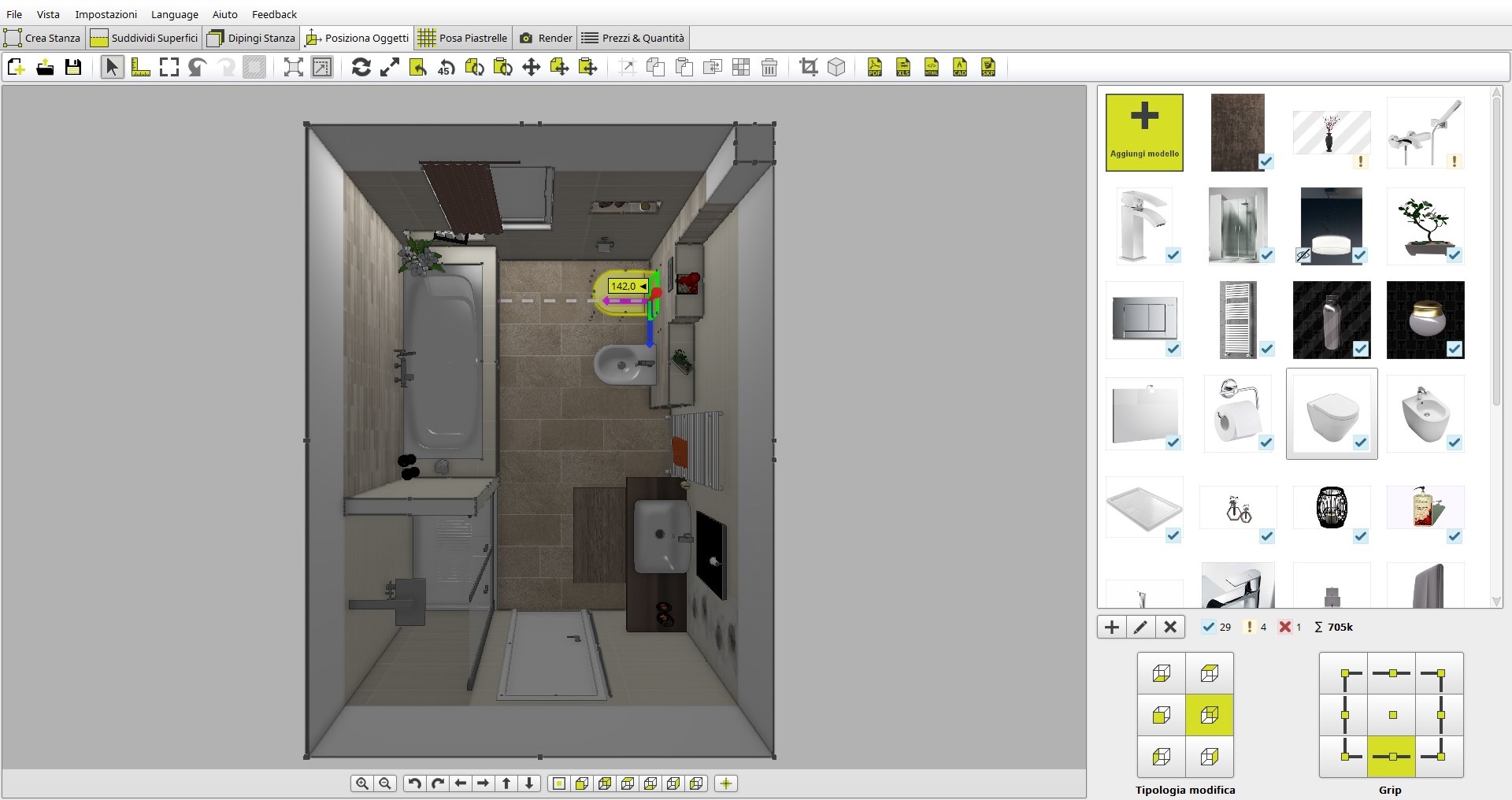Select the wall-hung toilet model thumbnail

click(x=1332, y=413)
